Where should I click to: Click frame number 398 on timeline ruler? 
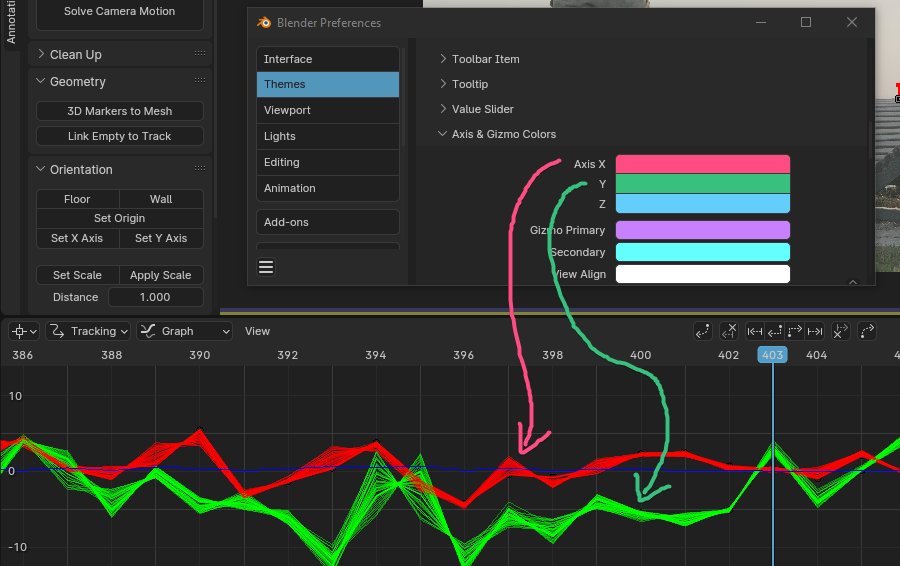coord(553,355)
